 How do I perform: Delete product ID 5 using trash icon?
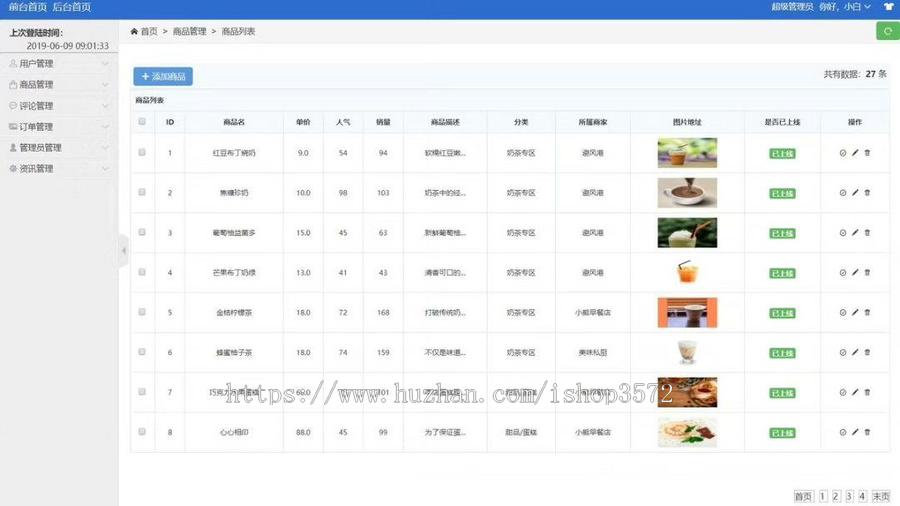tap(867, 313)
